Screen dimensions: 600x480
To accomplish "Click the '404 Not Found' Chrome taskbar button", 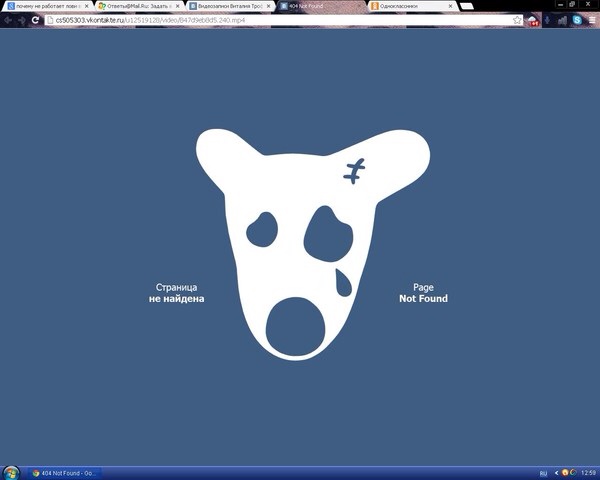I will [64, 473].
